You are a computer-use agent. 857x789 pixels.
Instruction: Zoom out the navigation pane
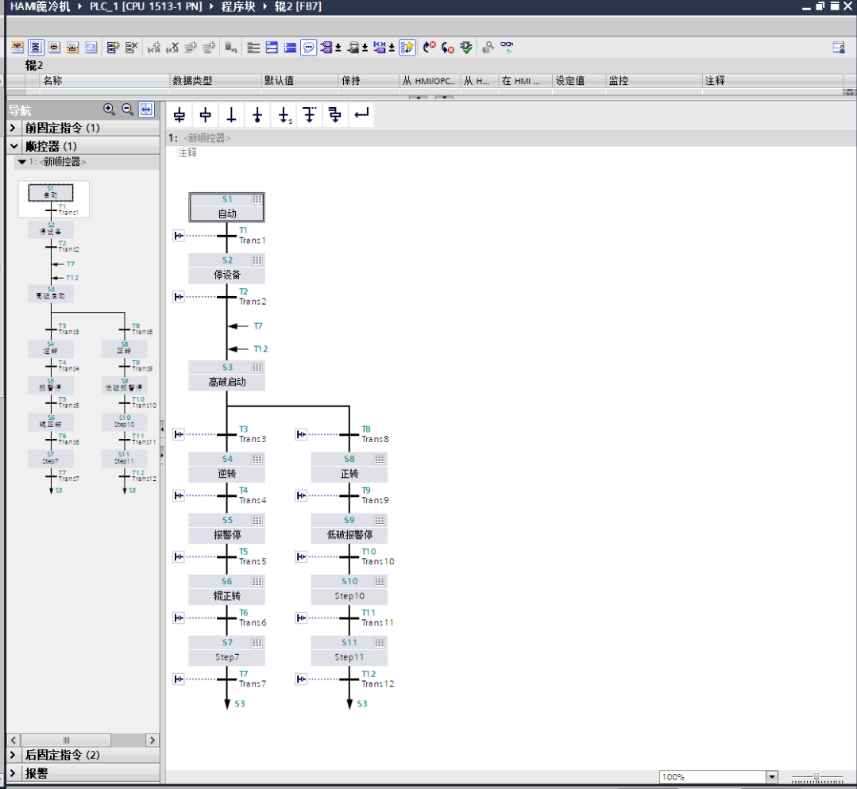click(127, 109)
